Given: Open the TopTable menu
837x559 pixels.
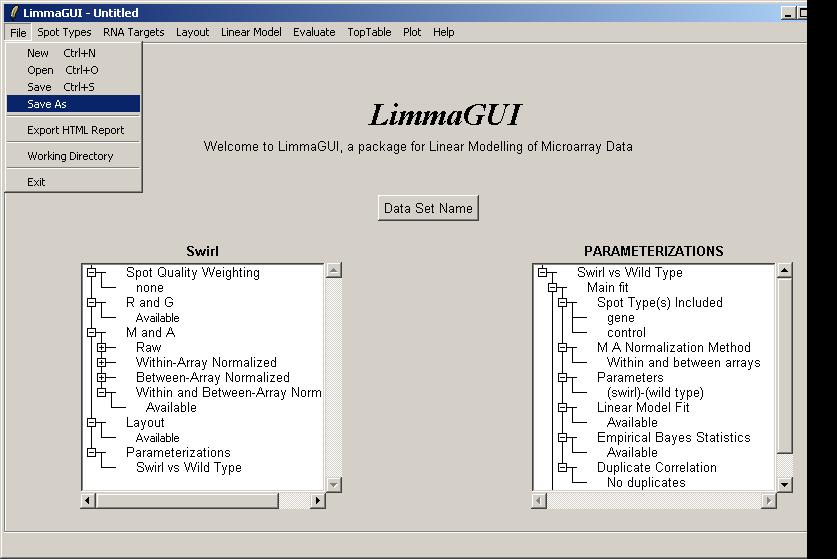Looking at the screenshot, I should pos(369,32).
